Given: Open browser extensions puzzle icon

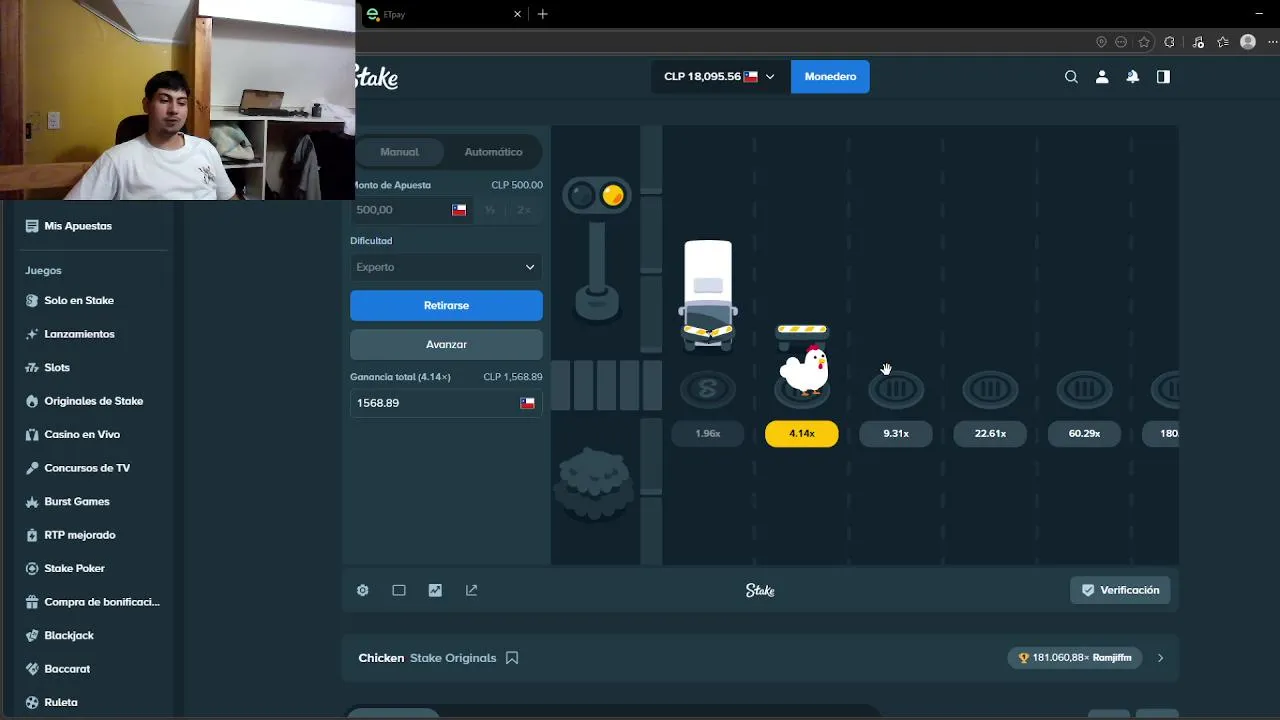Looking at the screenshot, I should pyautogui.click(x=1169, y=42).
